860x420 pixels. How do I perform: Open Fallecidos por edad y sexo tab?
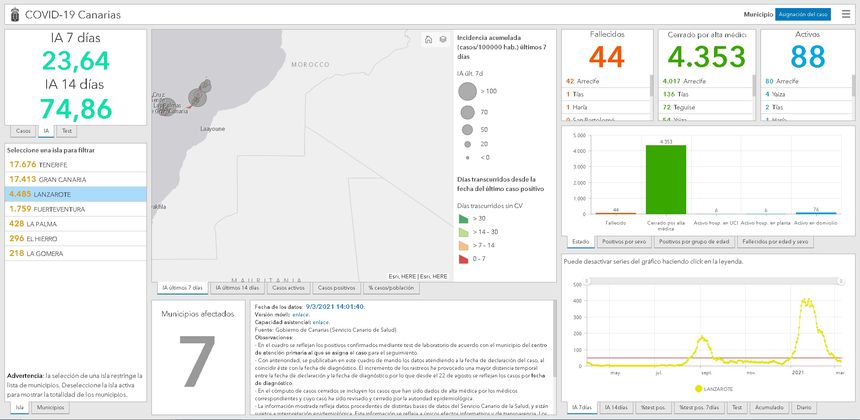pyautogui.click(x=776, y=241)
